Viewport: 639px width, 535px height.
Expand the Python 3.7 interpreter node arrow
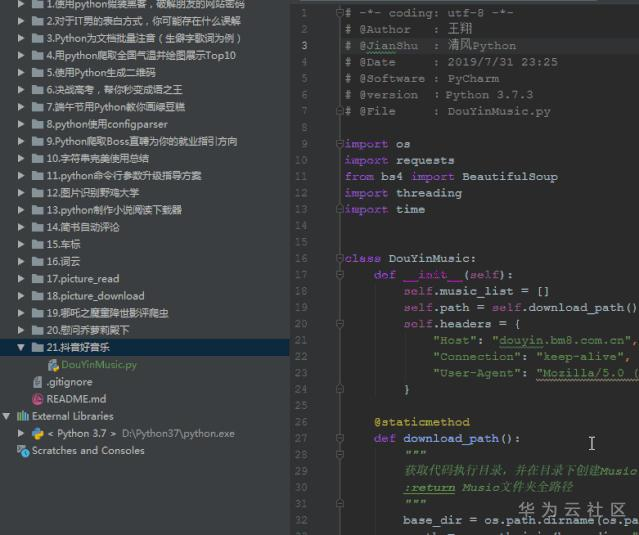(x=21, y=433)
